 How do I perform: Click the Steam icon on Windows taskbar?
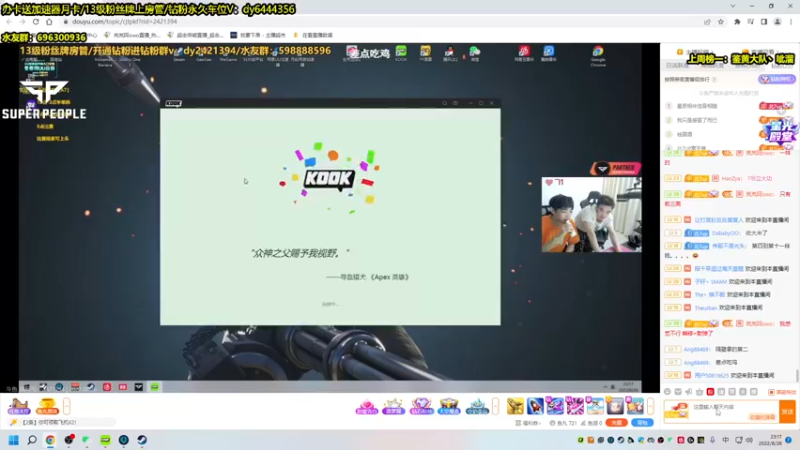[x=142, y=440]
